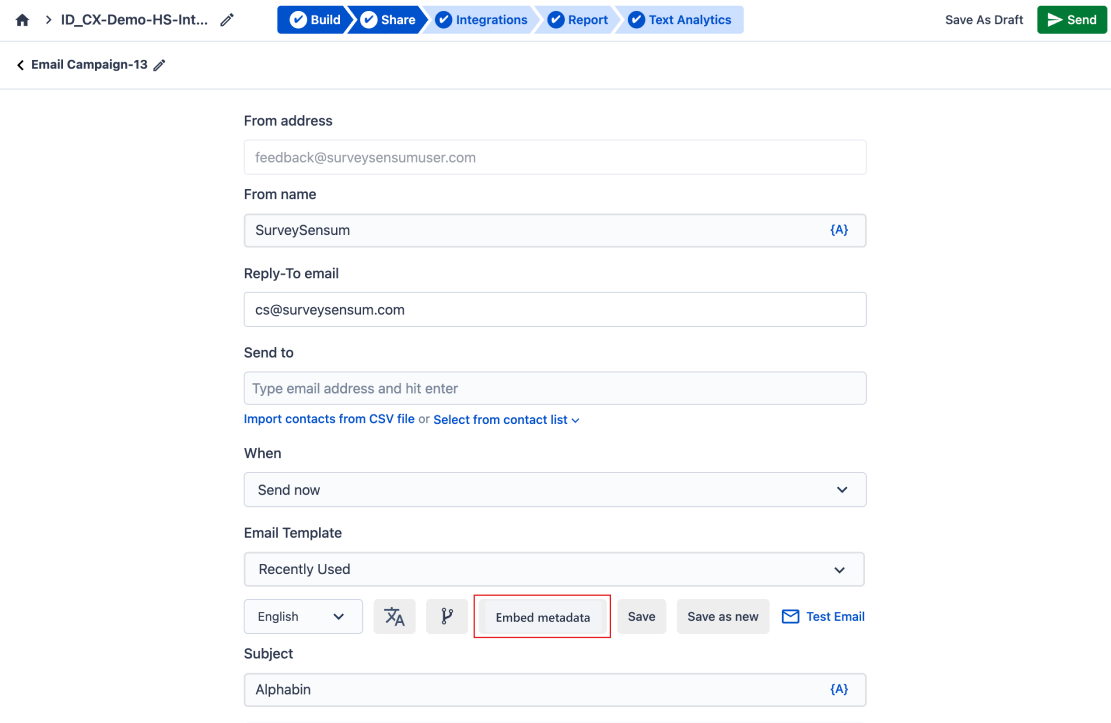The image size is (1111, 723).
Task: Insert variable {A} in Subject field
Action: point(838,689)
